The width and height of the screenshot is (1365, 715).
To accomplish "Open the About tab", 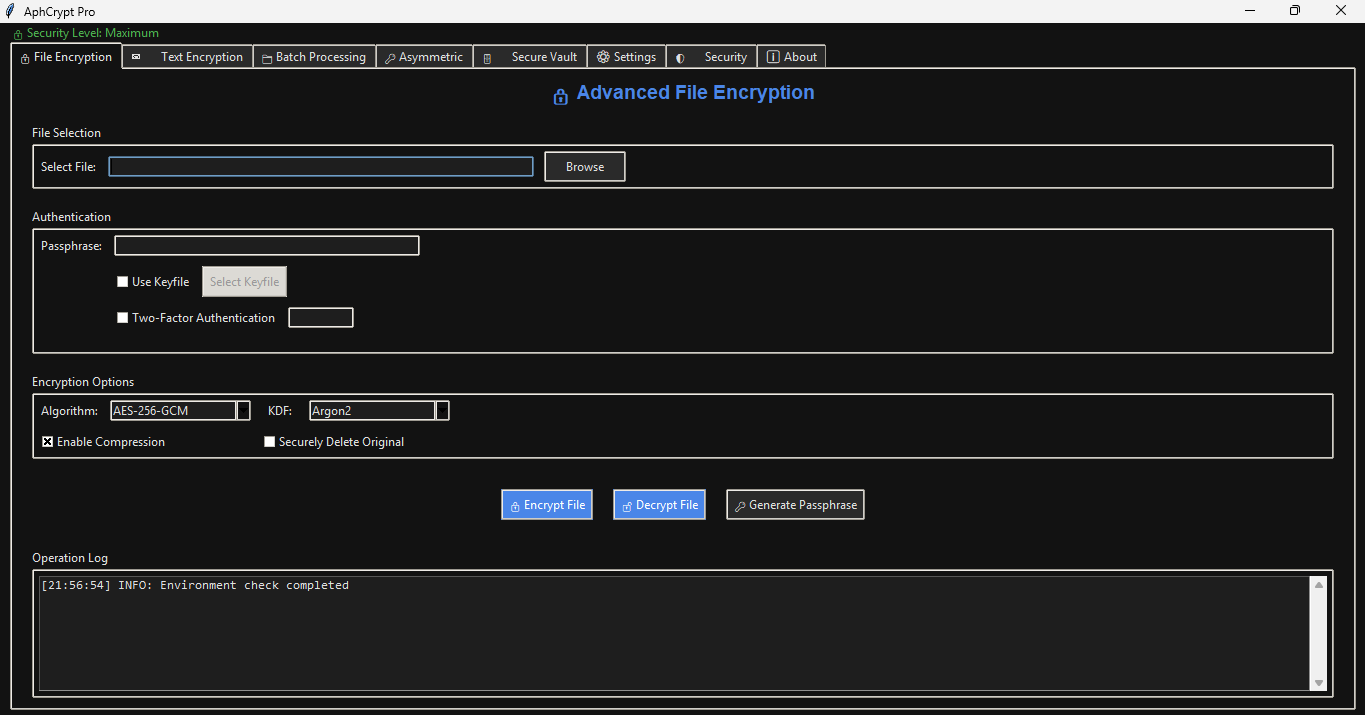I will (x=791, y=57).
